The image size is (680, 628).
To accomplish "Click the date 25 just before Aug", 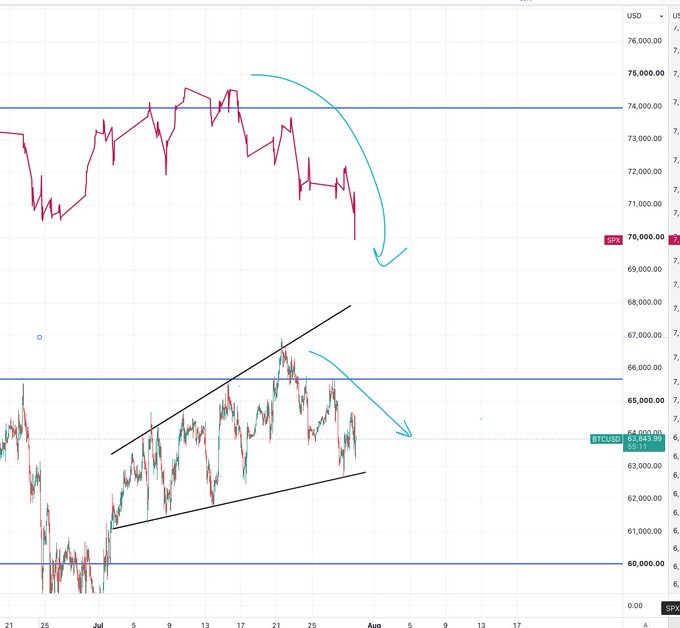I will click(x=312, y=625).
